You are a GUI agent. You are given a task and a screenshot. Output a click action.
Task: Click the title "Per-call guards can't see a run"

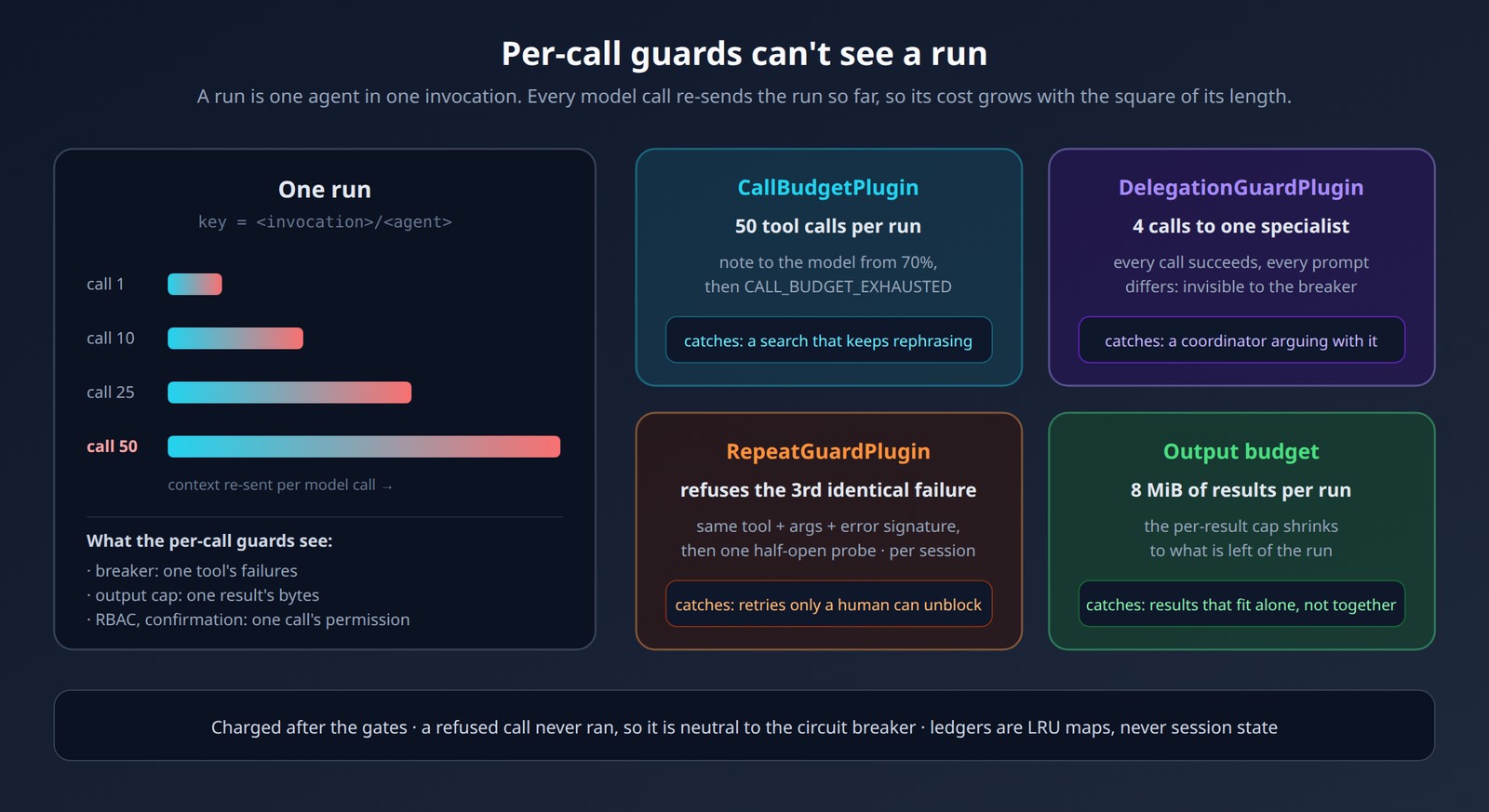[744, 54]
